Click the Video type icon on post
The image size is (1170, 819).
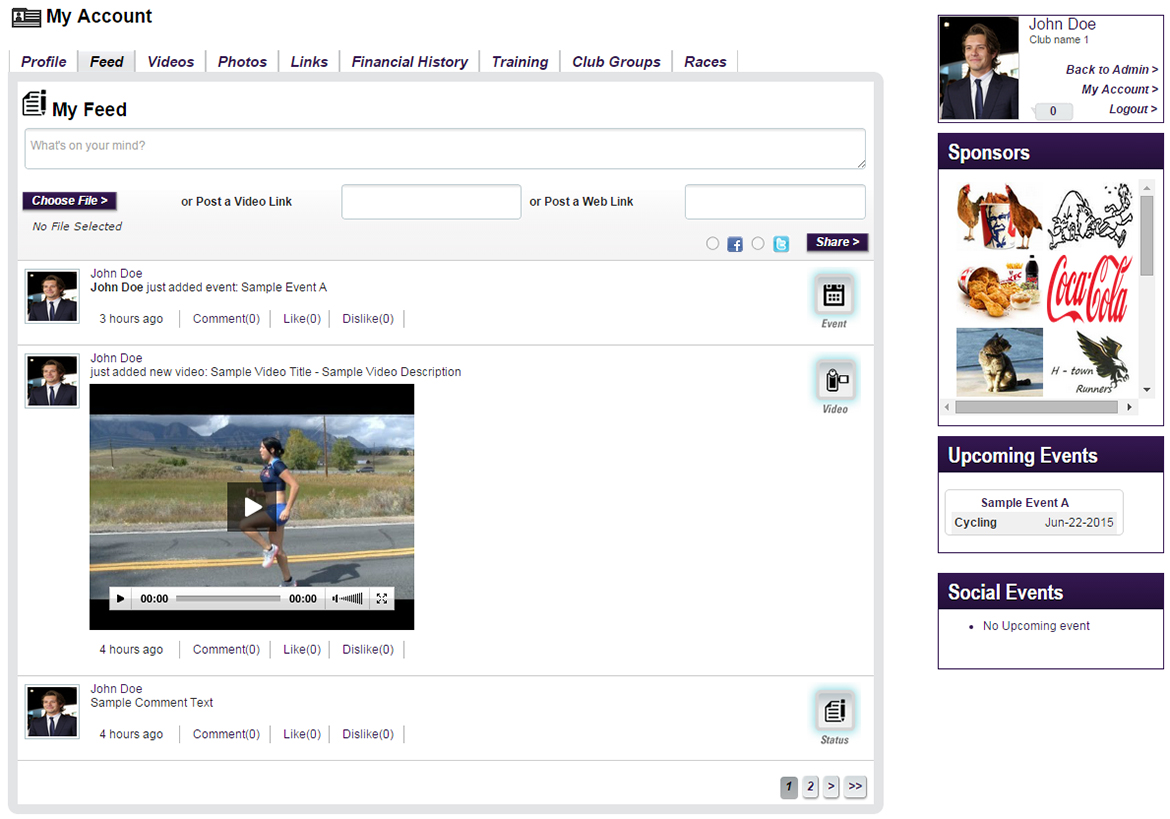[834, 381]
